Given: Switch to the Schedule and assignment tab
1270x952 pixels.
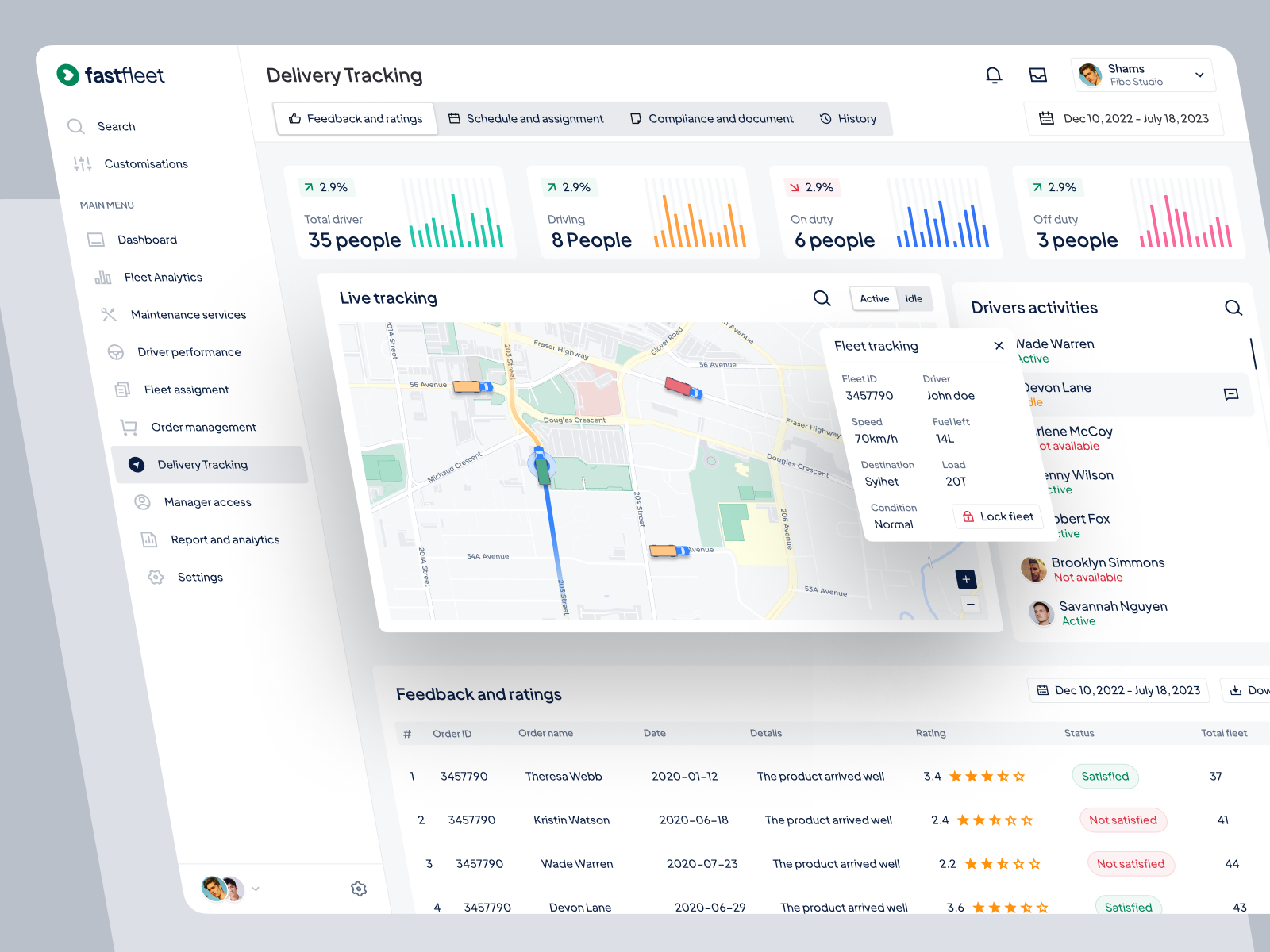Looking at the screenshot, I should coord(535,118).
